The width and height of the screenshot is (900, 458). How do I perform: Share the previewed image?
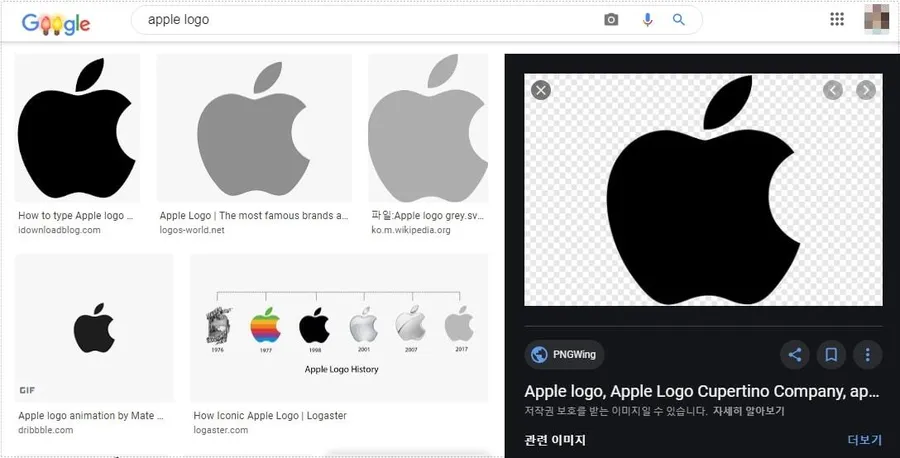(794, 355)
